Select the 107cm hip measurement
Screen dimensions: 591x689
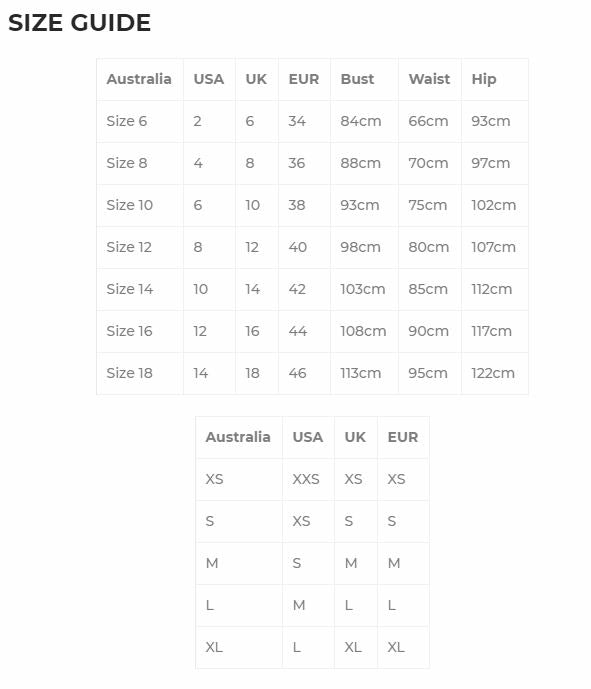493,247
